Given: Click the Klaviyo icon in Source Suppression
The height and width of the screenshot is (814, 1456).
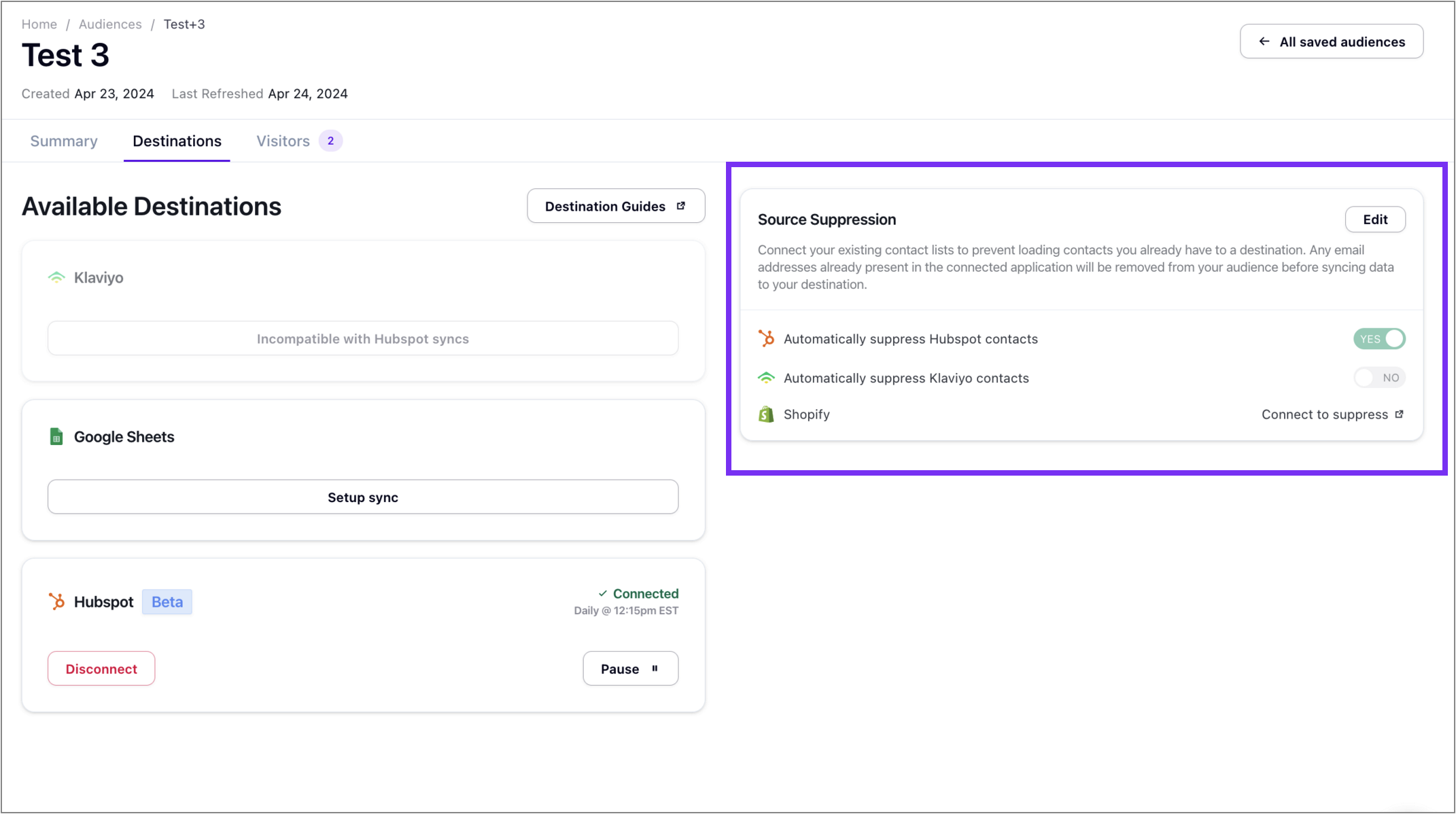Looking at the screenshot, I should [x=766, y=378].
